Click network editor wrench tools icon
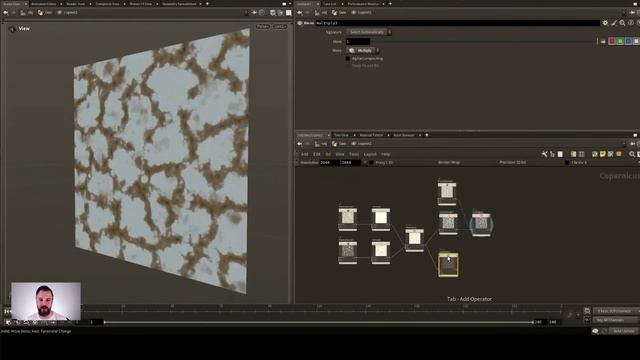640x360 pixels. click(544, 154)
